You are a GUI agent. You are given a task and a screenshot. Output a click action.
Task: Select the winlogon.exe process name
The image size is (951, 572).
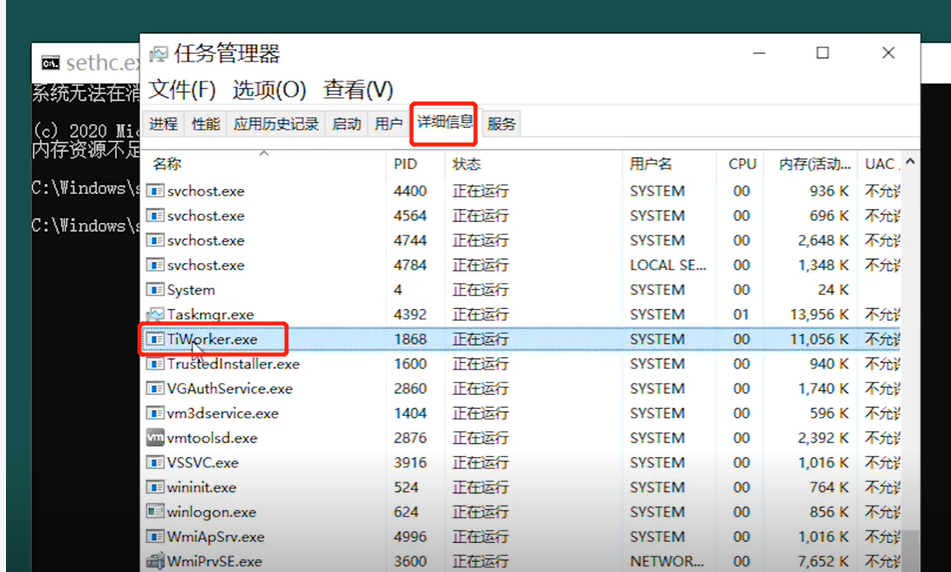click(212, 512)
